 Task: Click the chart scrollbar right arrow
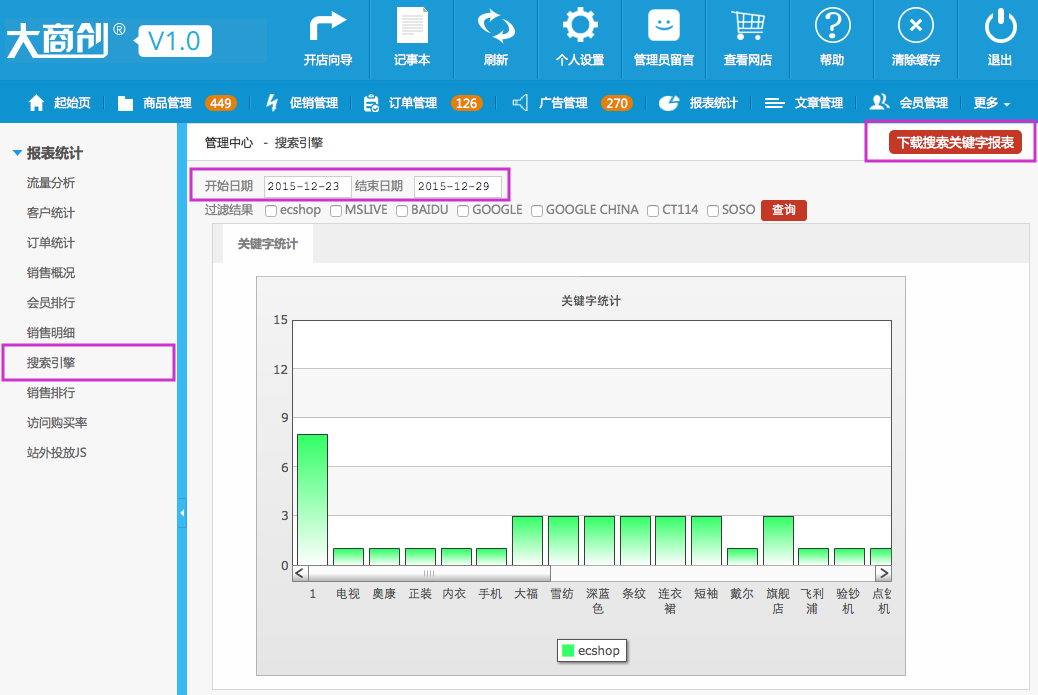point(883,573)
